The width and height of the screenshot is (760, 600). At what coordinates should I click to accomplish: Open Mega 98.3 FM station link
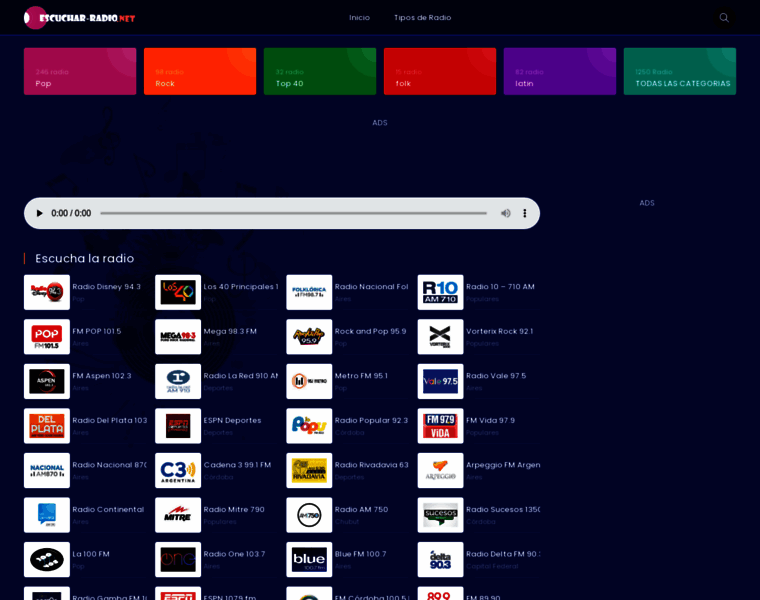click(x=230, y=331)
